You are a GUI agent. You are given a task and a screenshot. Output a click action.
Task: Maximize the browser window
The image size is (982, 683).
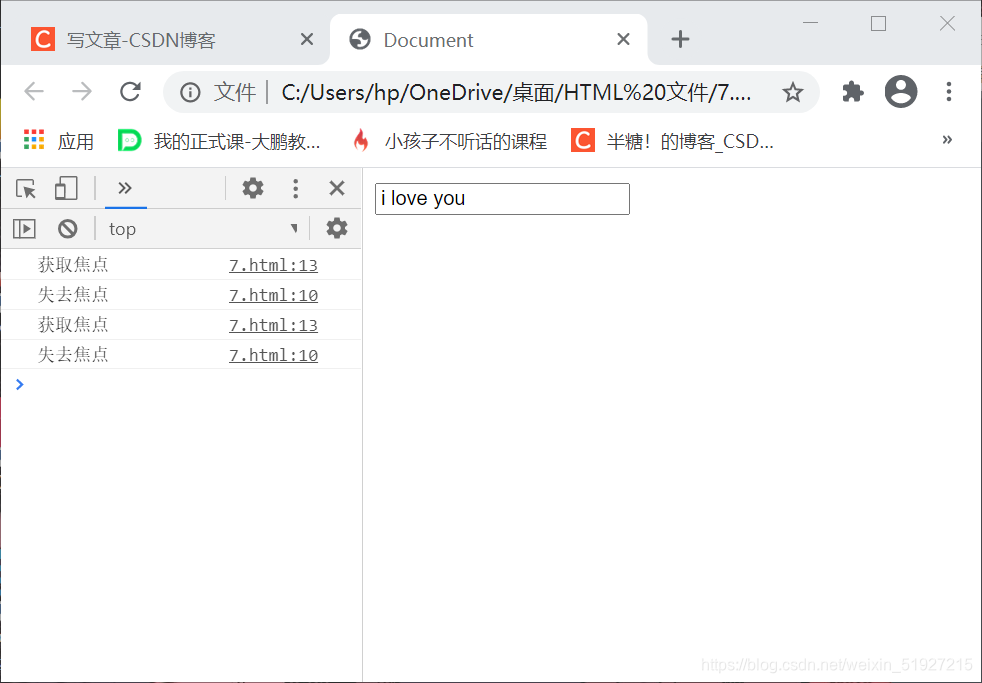879,24
